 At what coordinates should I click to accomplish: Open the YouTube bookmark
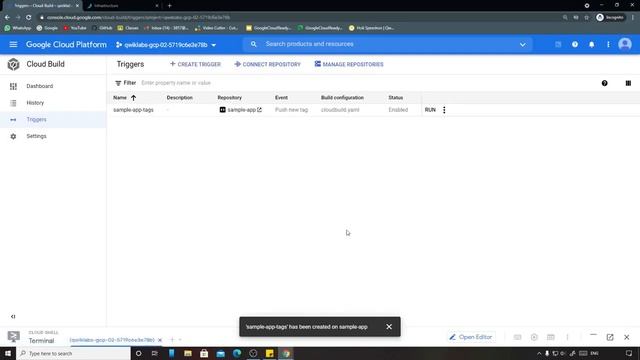pyautogui.click(x=75, y=28)
